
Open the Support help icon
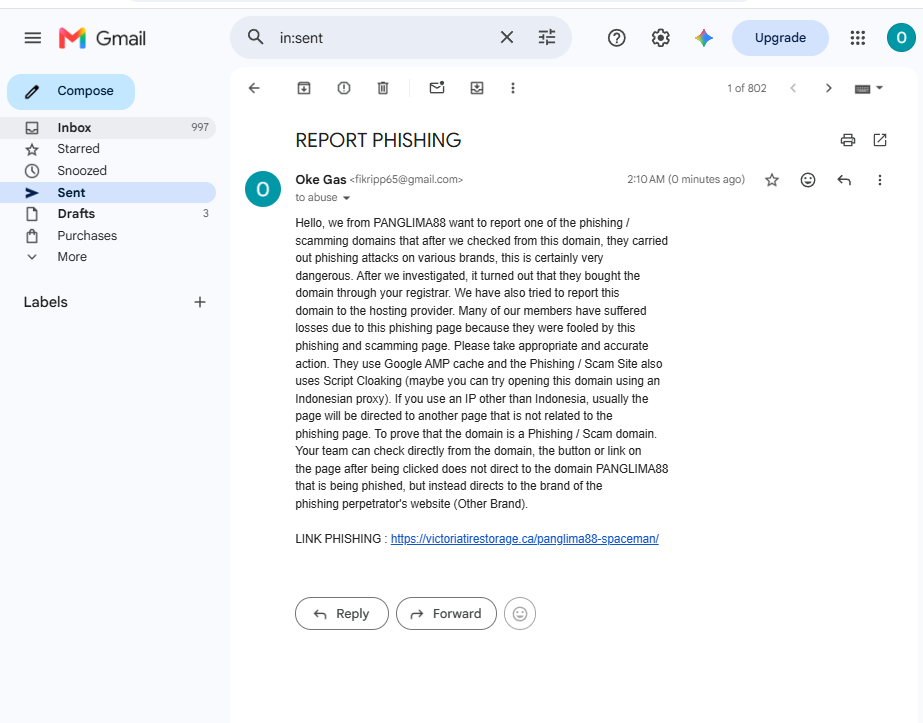616,38
